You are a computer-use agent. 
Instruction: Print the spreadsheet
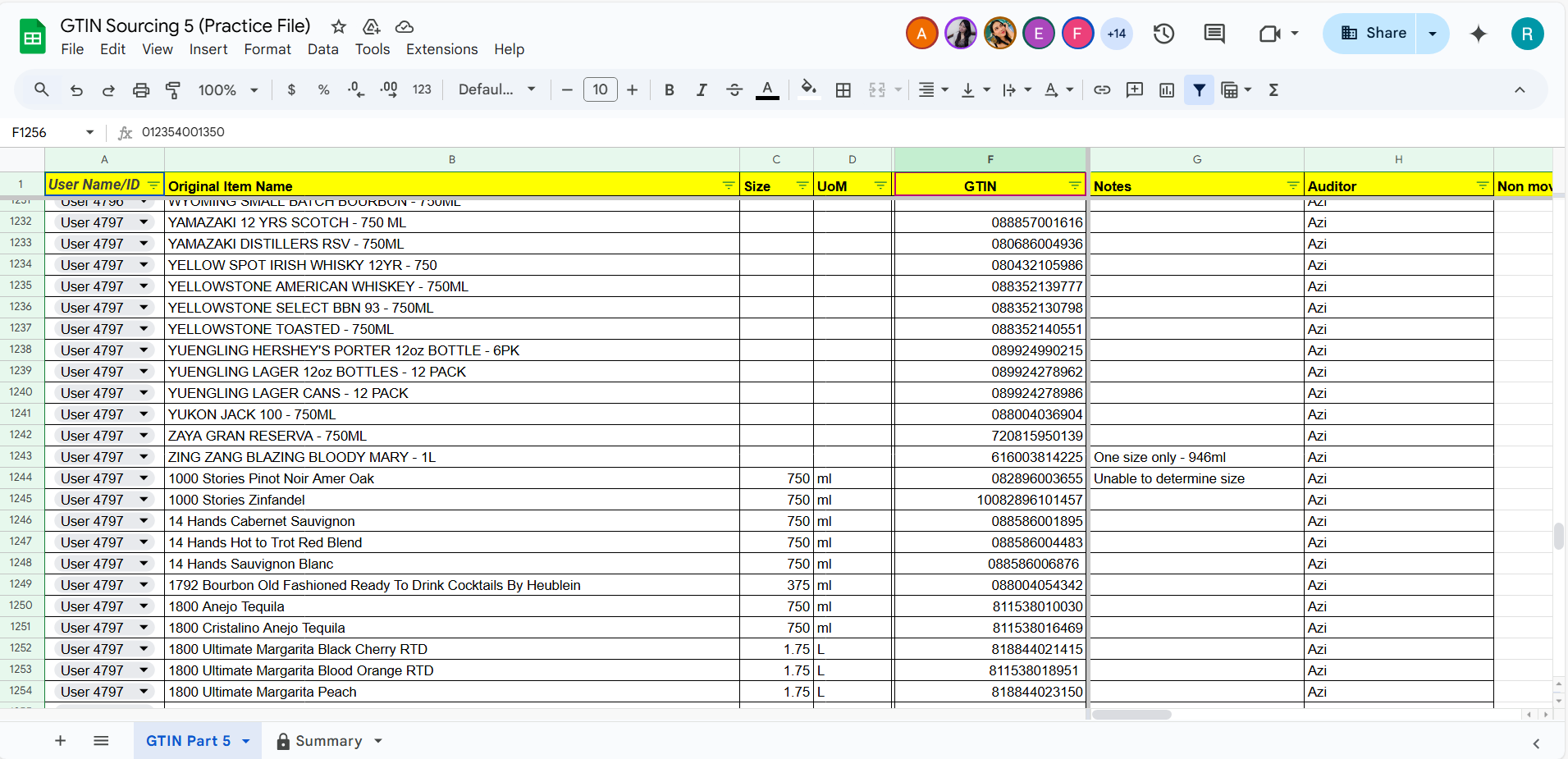coord(141,90)
